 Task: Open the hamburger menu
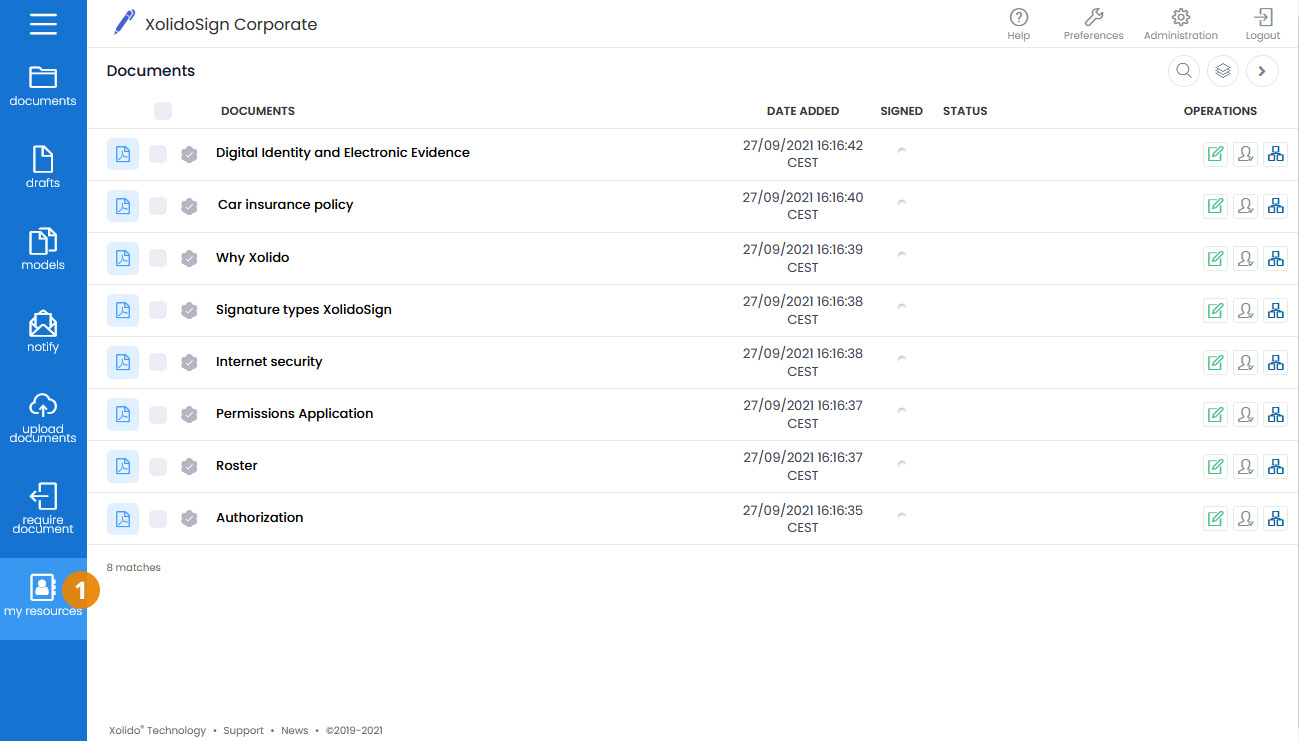pyautogui.click(x=43, y=24)
